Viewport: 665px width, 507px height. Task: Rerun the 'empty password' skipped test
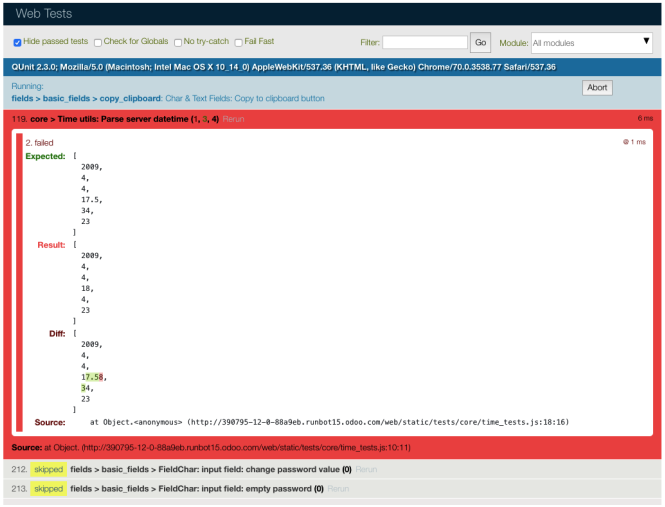339,489
